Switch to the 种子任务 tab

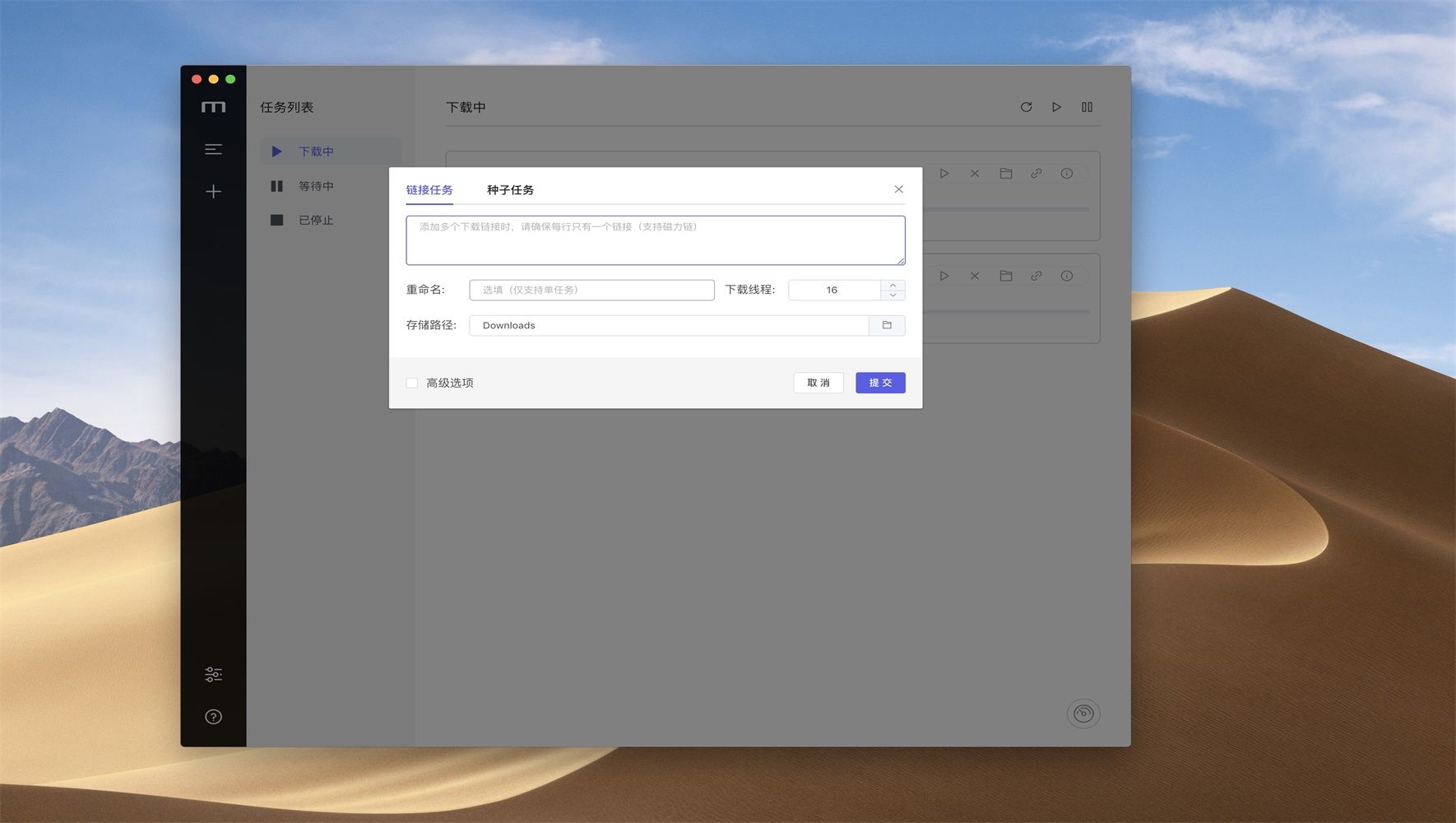click(x=510, y=190)
